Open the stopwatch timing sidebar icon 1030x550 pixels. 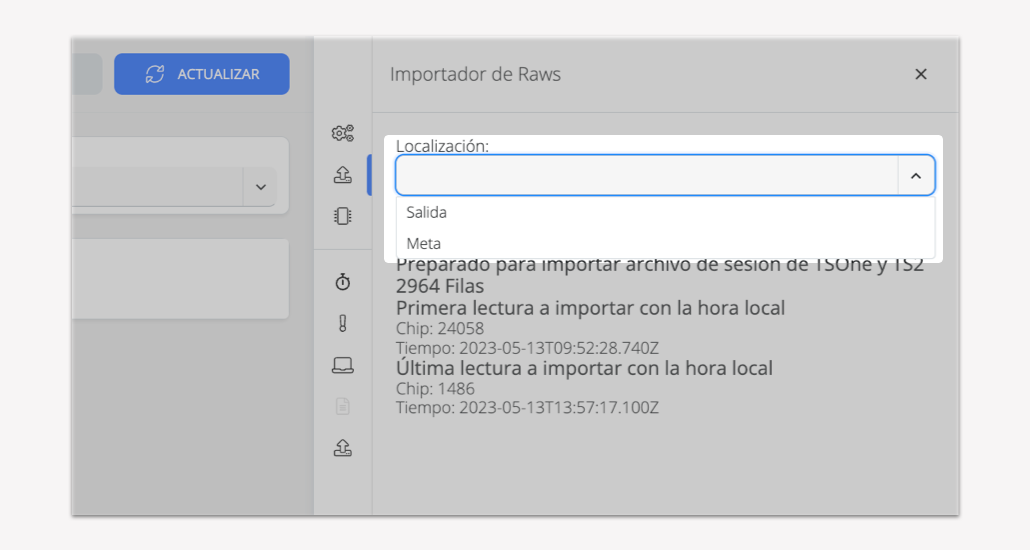click(342, 282)
